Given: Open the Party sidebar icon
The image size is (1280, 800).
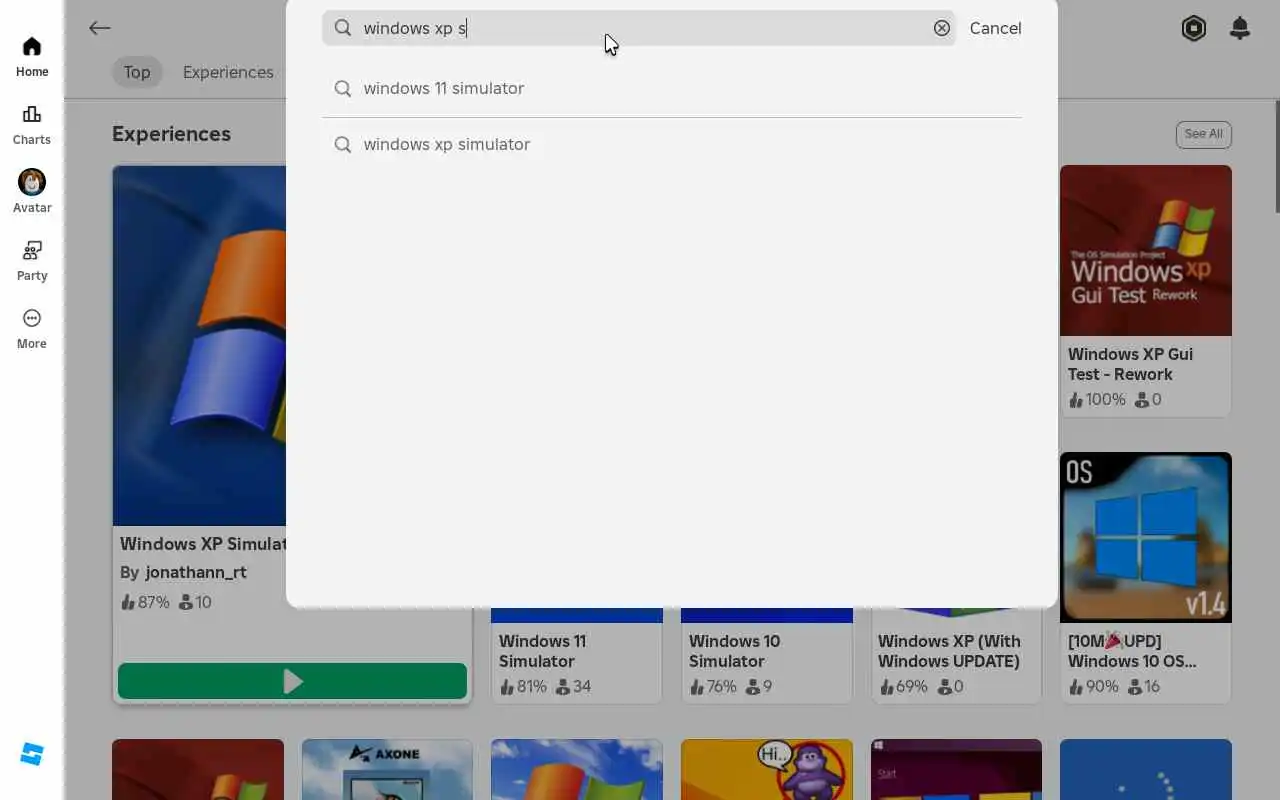Looking at the screenshot, I should click(x=32, y=261).
